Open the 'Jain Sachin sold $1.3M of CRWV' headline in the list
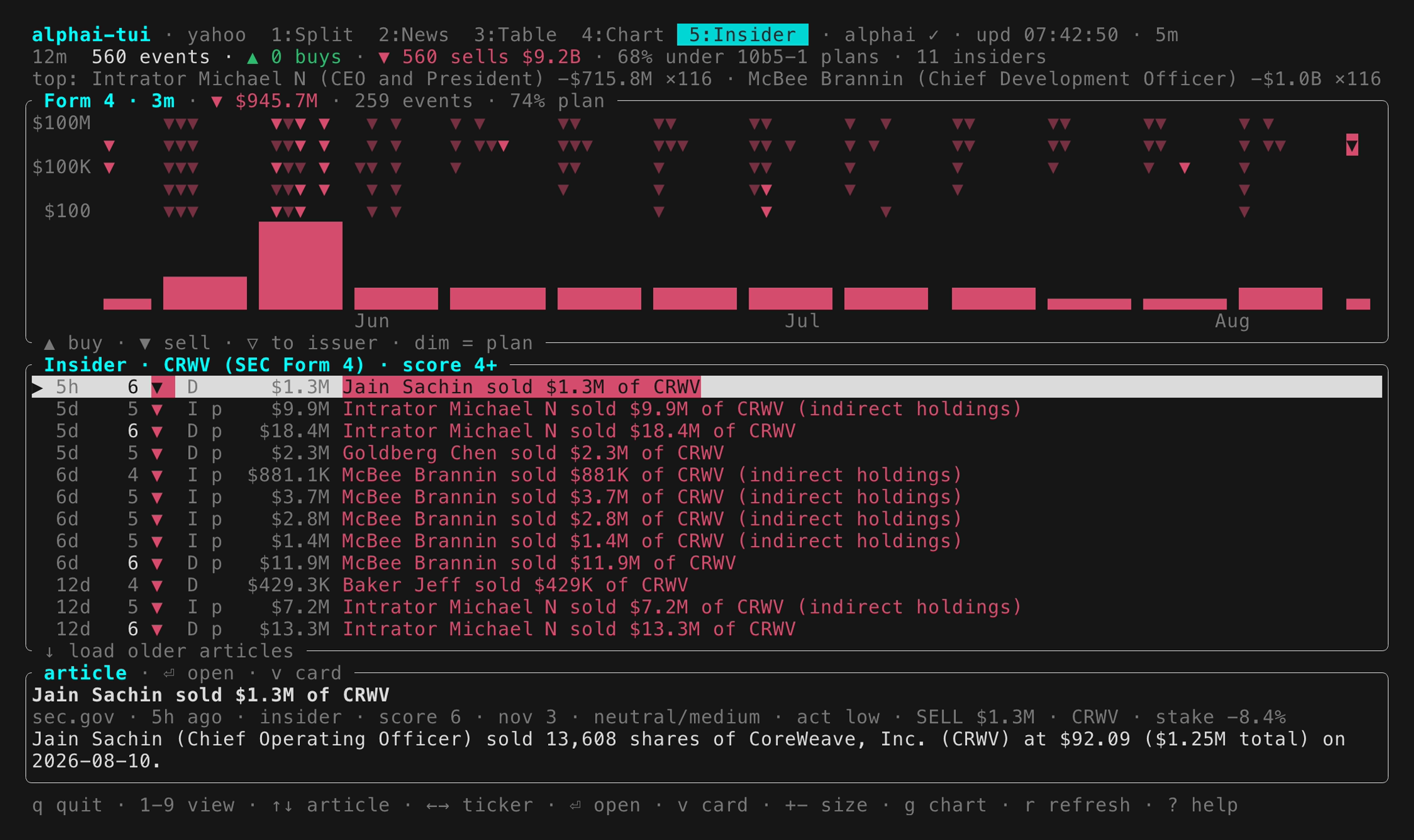Image resolution: width=1414 pixels, height=840 pixels. click(521, 387)
